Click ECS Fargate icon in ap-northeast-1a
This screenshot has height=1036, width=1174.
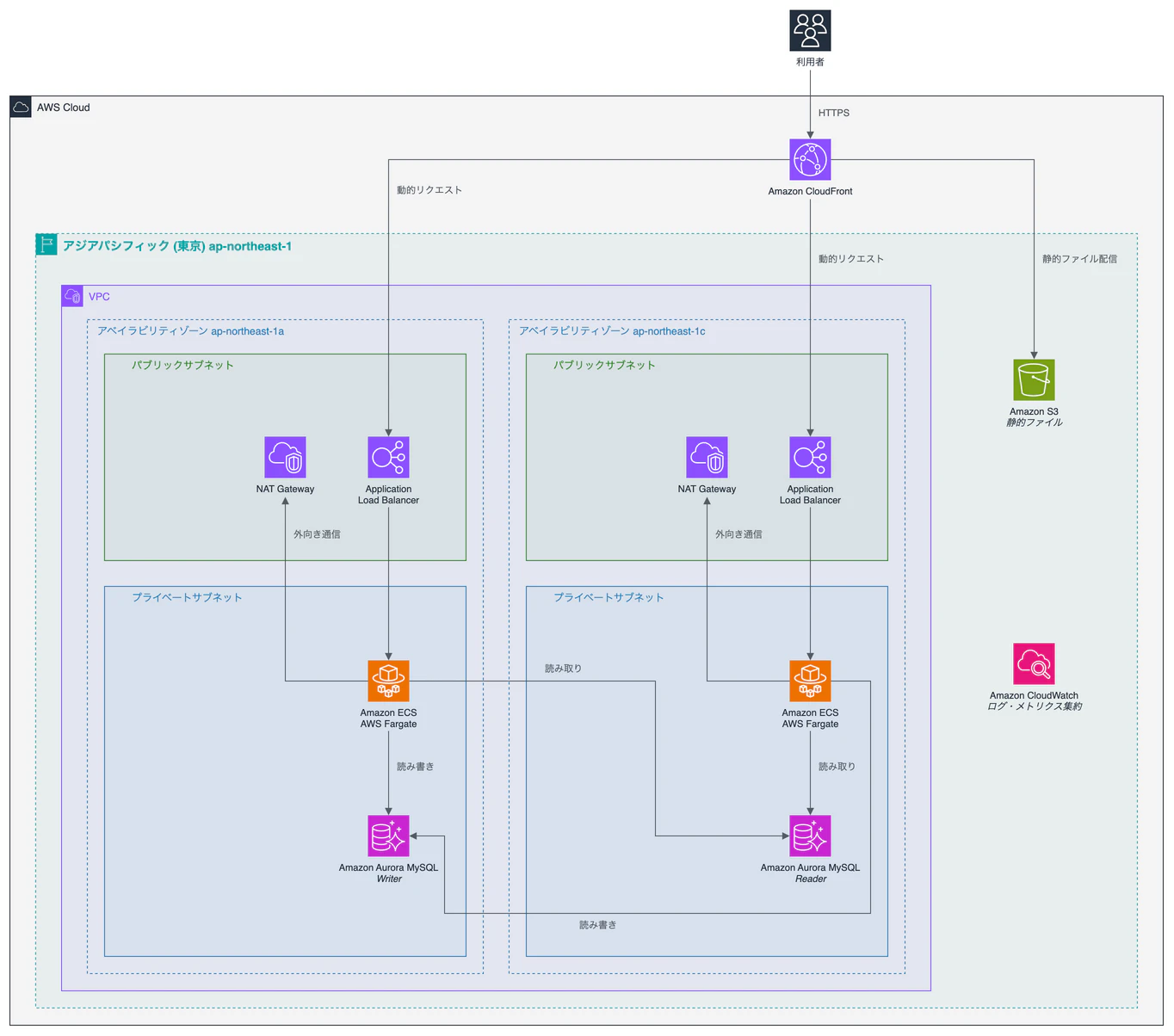(388, 681)
